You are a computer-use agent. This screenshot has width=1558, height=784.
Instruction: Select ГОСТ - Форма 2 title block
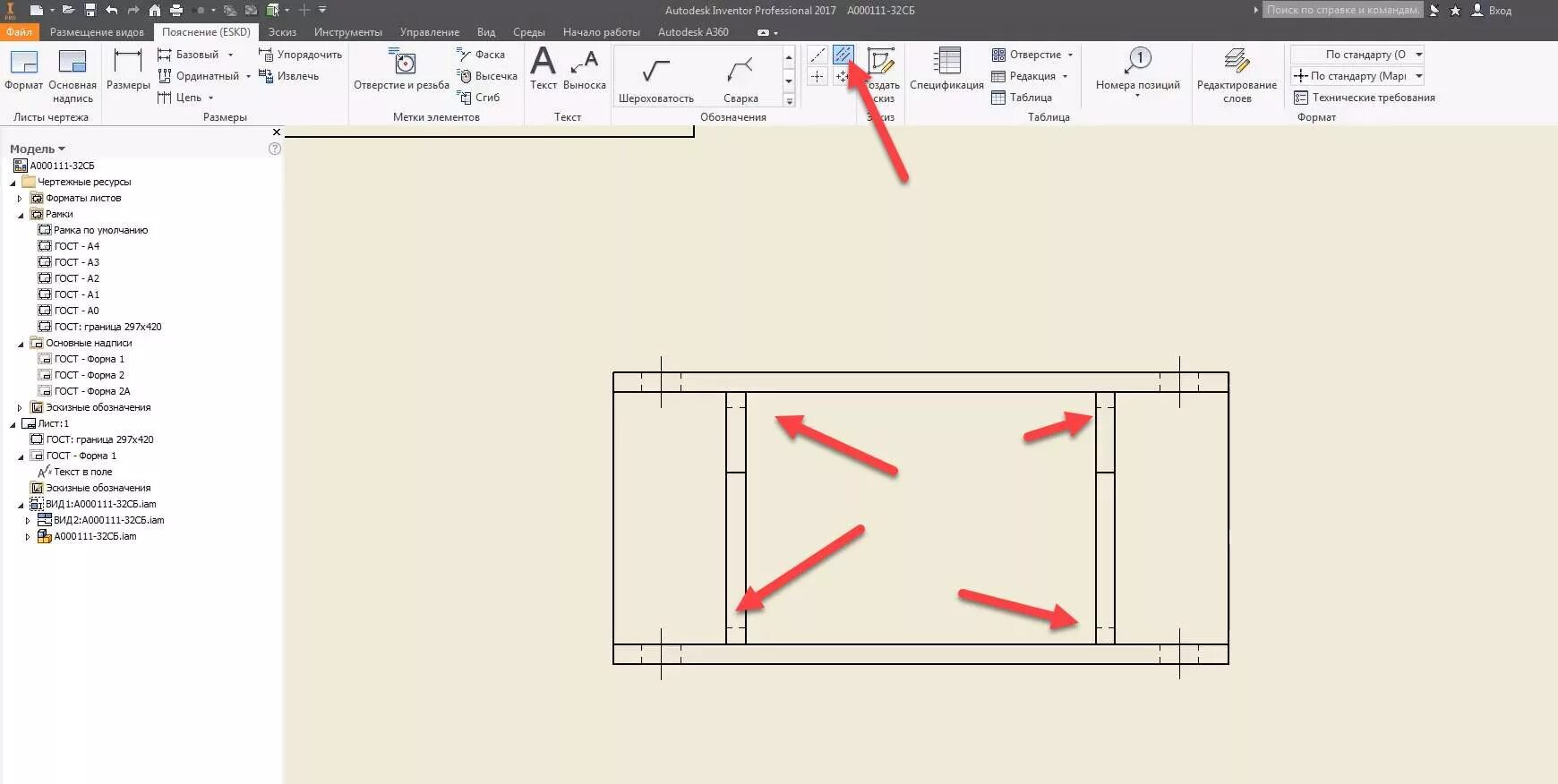[81, 375]
